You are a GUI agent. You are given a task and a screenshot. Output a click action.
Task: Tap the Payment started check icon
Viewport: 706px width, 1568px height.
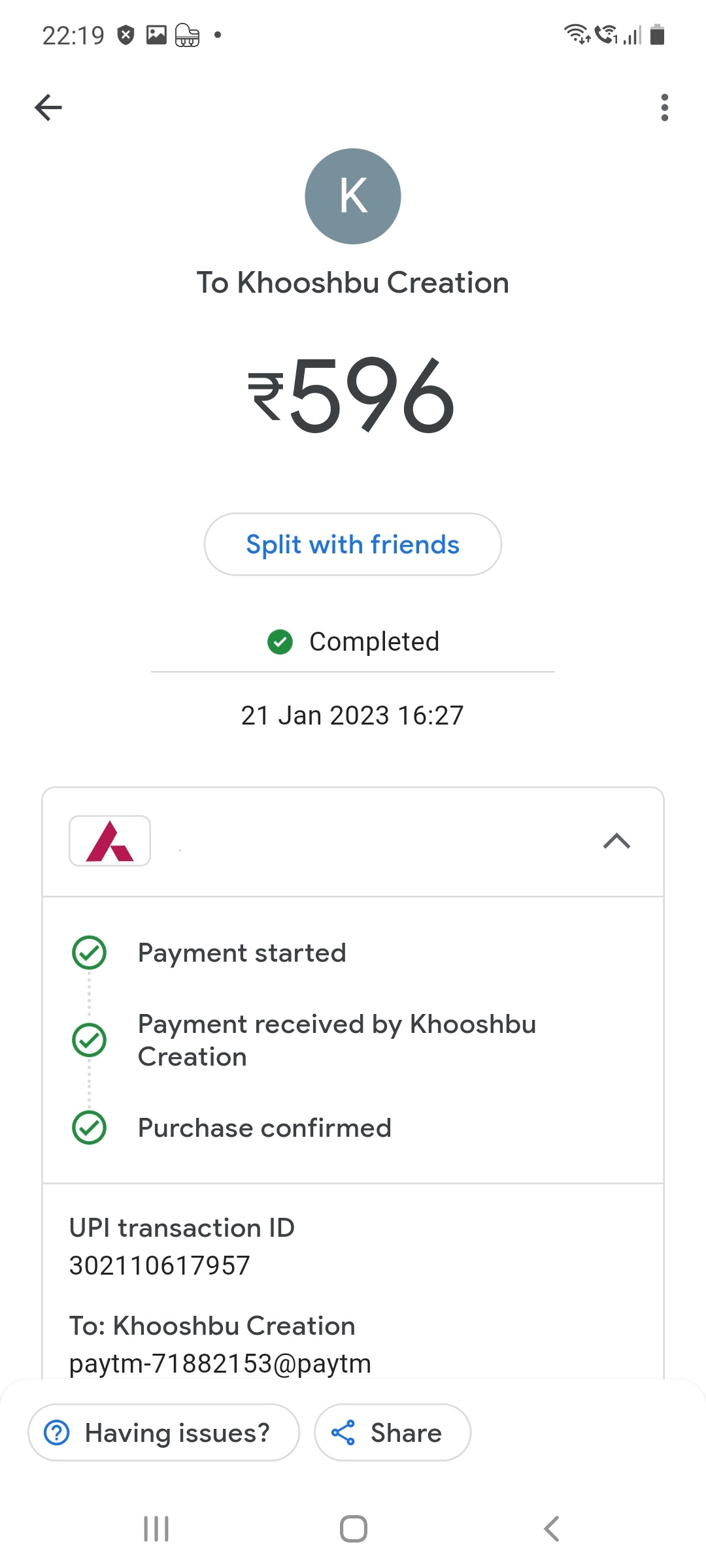[90, 953]
